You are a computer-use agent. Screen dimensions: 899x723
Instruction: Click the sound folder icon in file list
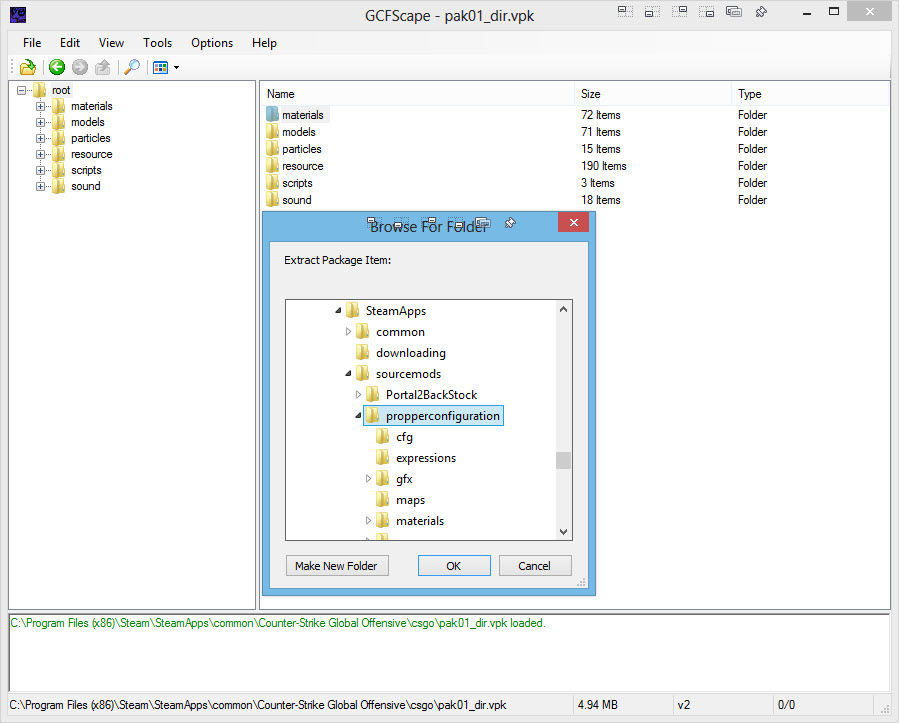[272, 200]
